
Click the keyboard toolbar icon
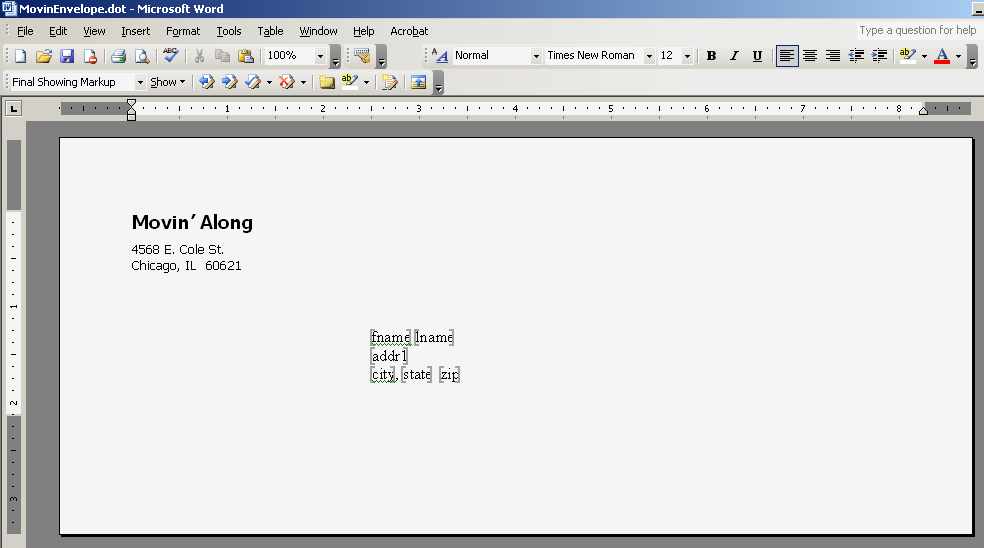coord(362,56)
